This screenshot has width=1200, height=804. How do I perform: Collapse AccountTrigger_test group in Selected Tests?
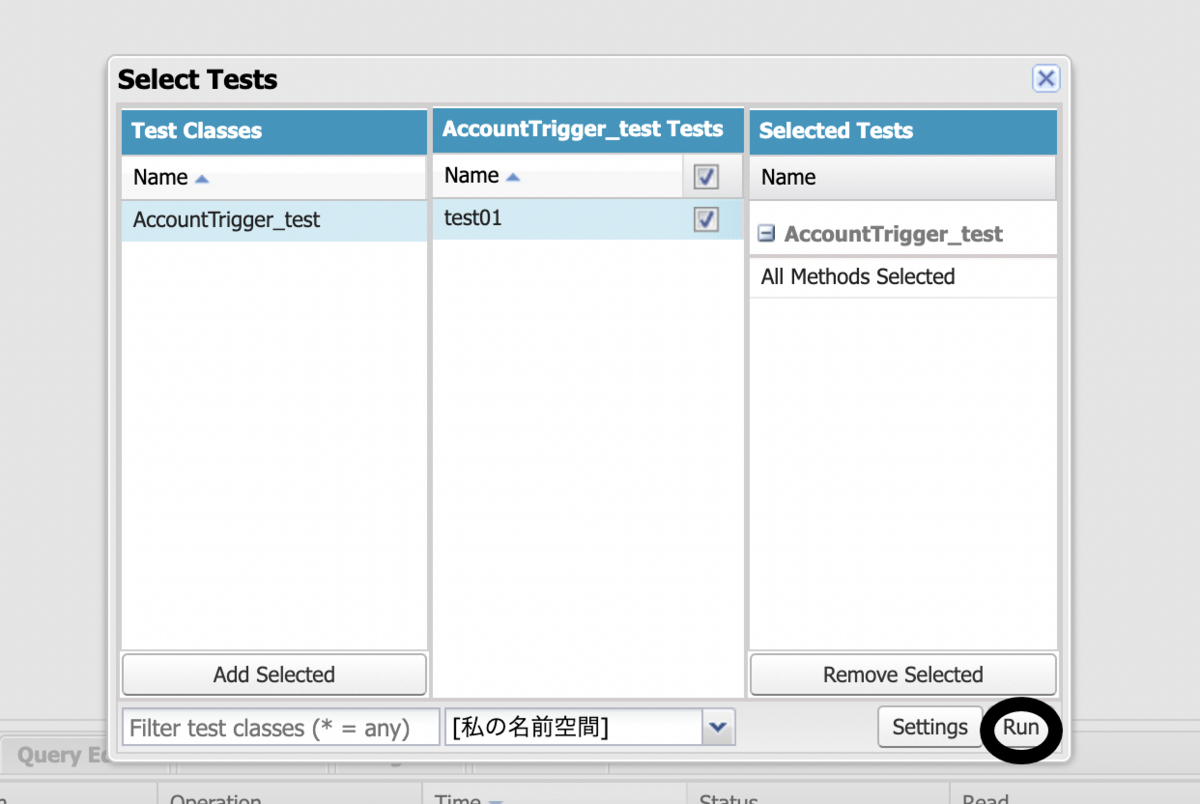point(766,234)
